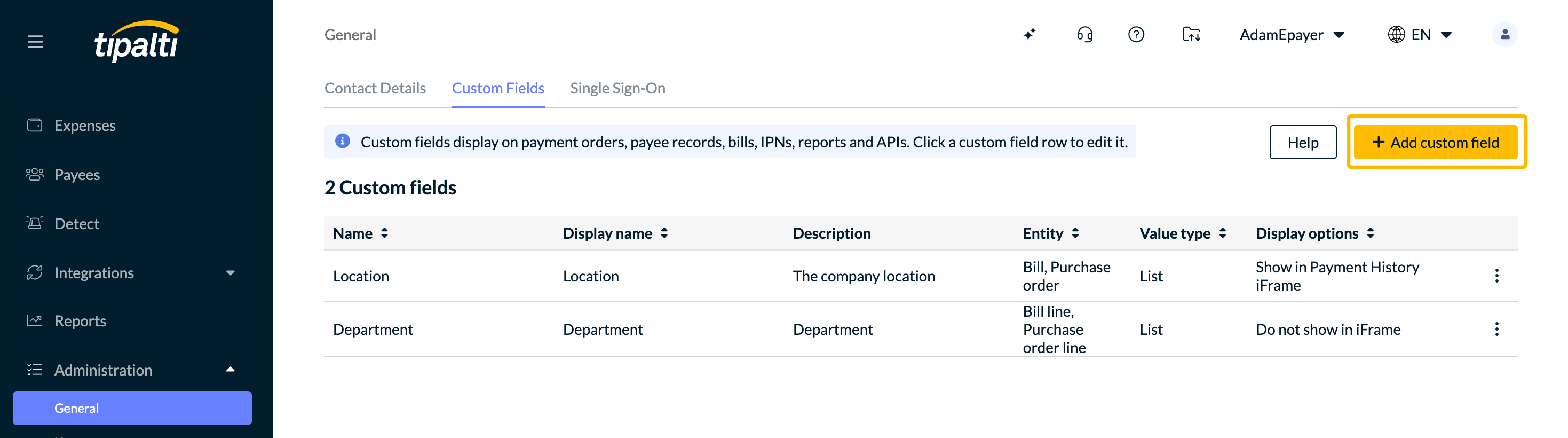1568x438 pixels.
Task: Open the support headset icon
Action: point(1084,34)
